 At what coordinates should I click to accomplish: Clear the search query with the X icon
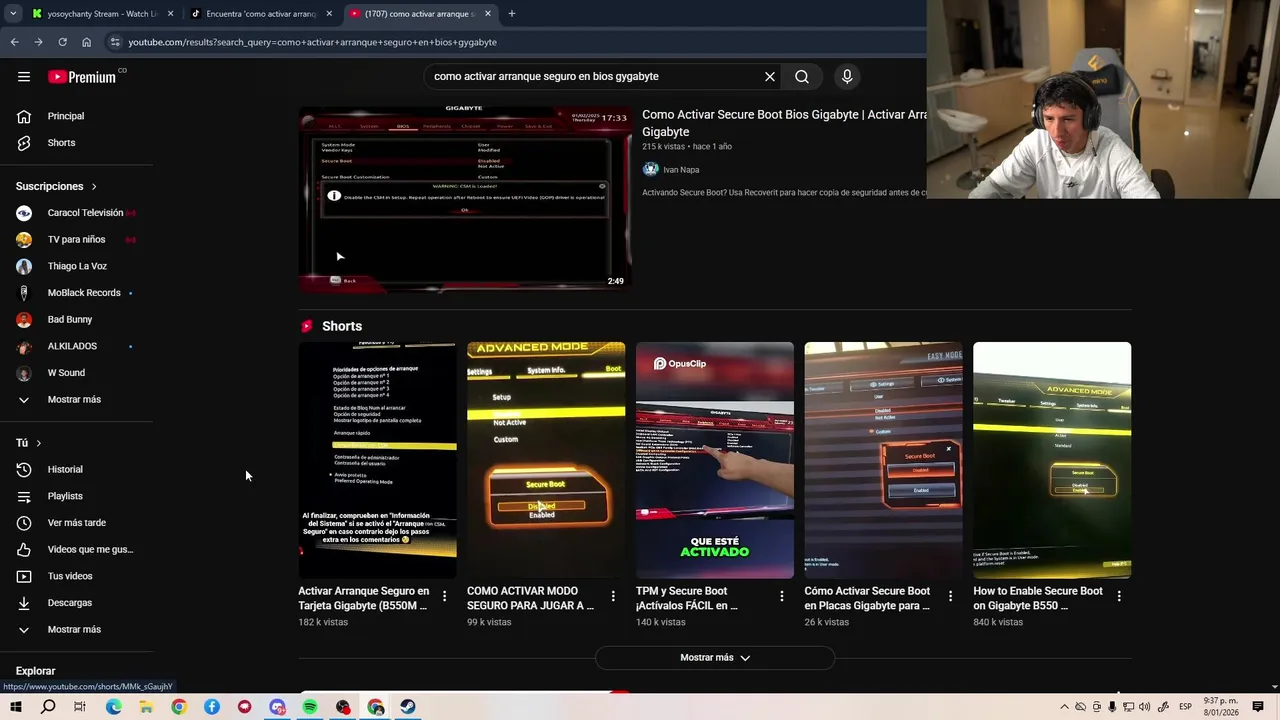coord(770,76)
